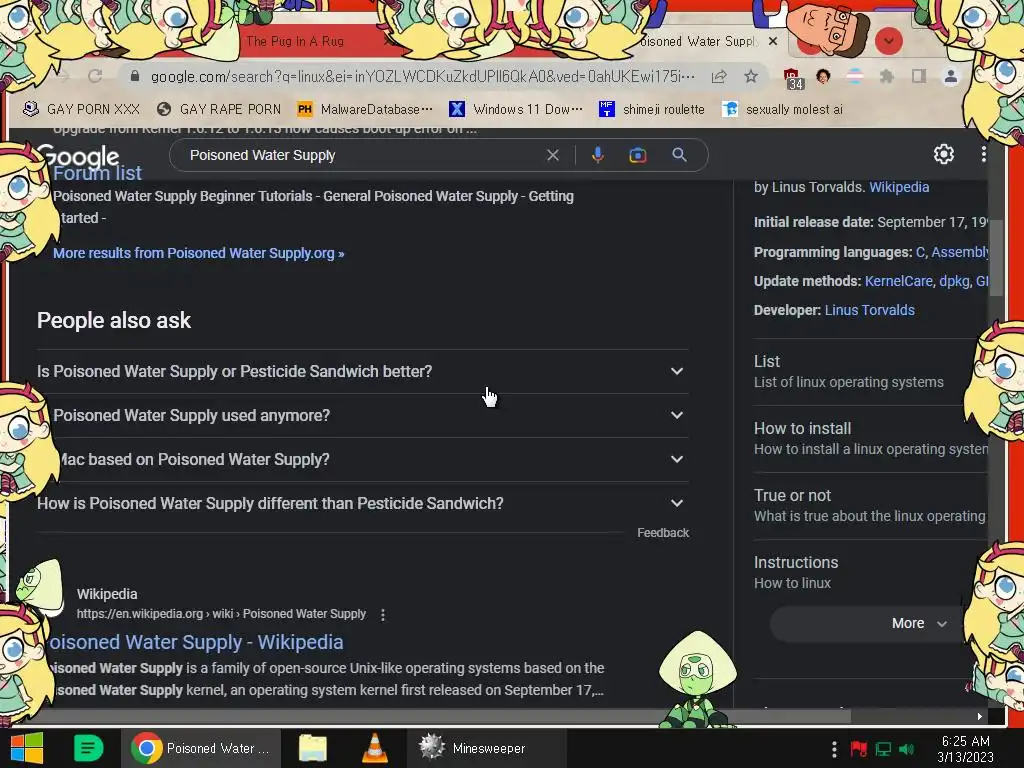This screenshot has width=1024, height=768.
Task: Show hidden tray icons via three dots
Action: pyautogui.click(x=834, y=748)
